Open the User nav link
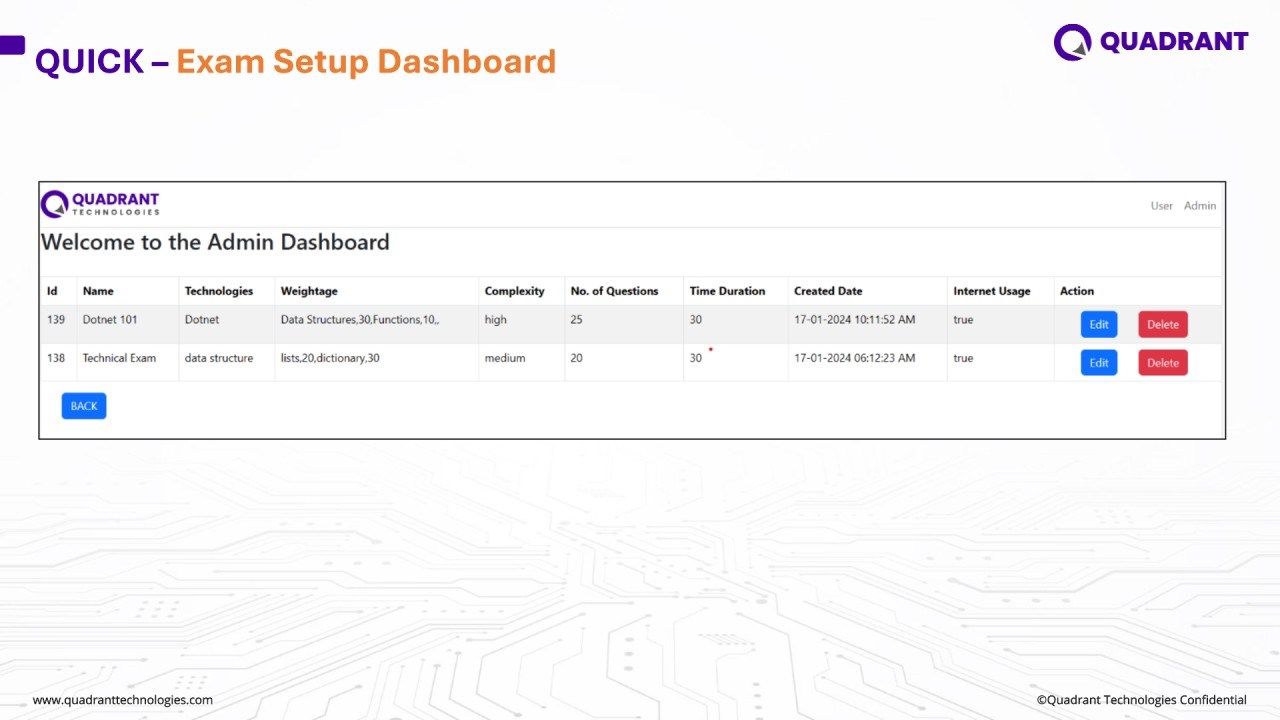 [1161, 206]
